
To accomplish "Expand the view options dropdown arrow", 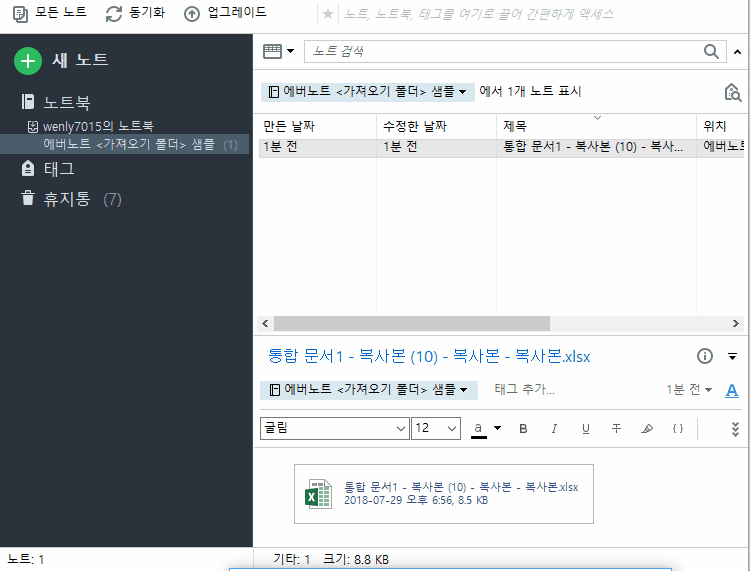I will tap(290, 51).
